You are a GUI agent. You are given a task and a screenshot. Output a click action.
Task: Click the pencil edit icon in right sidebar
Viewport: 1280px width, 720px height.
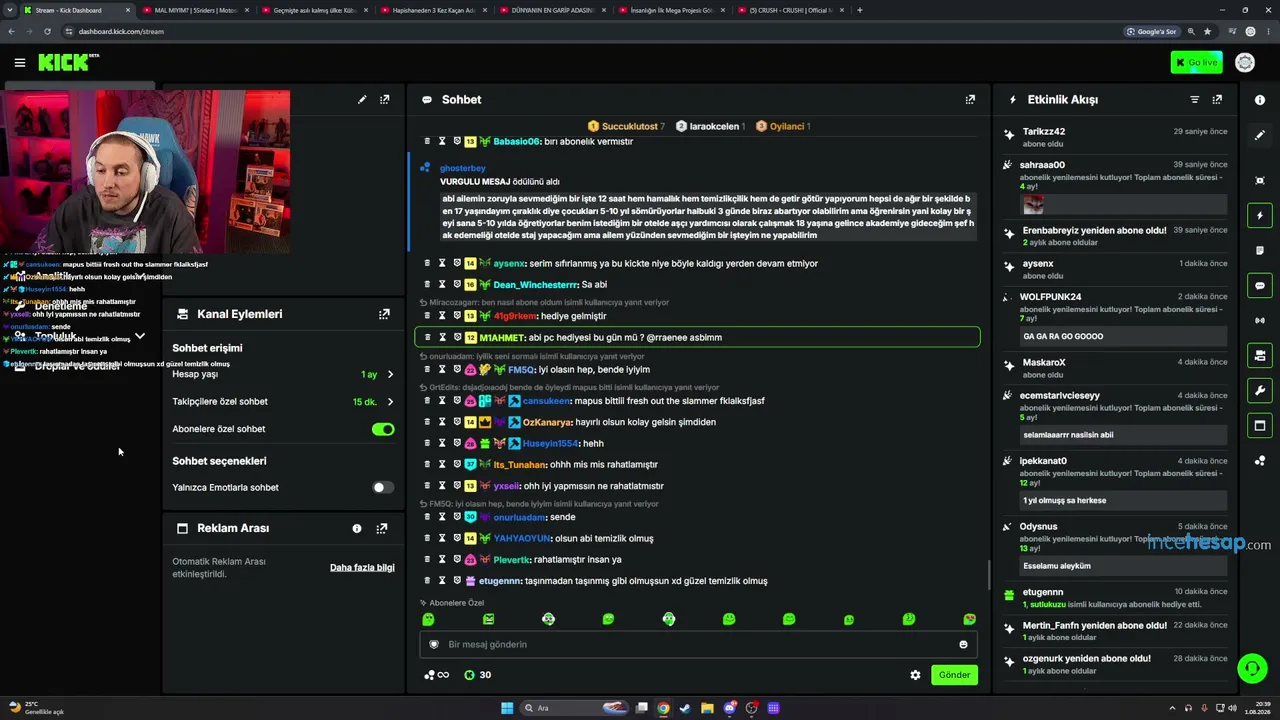[1260, 135]
